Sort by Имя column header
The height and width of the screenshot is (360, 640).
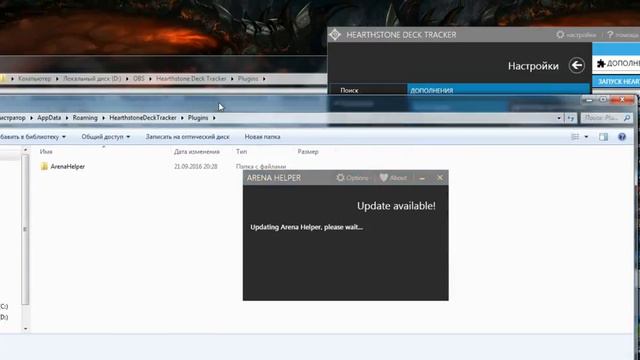46,151
